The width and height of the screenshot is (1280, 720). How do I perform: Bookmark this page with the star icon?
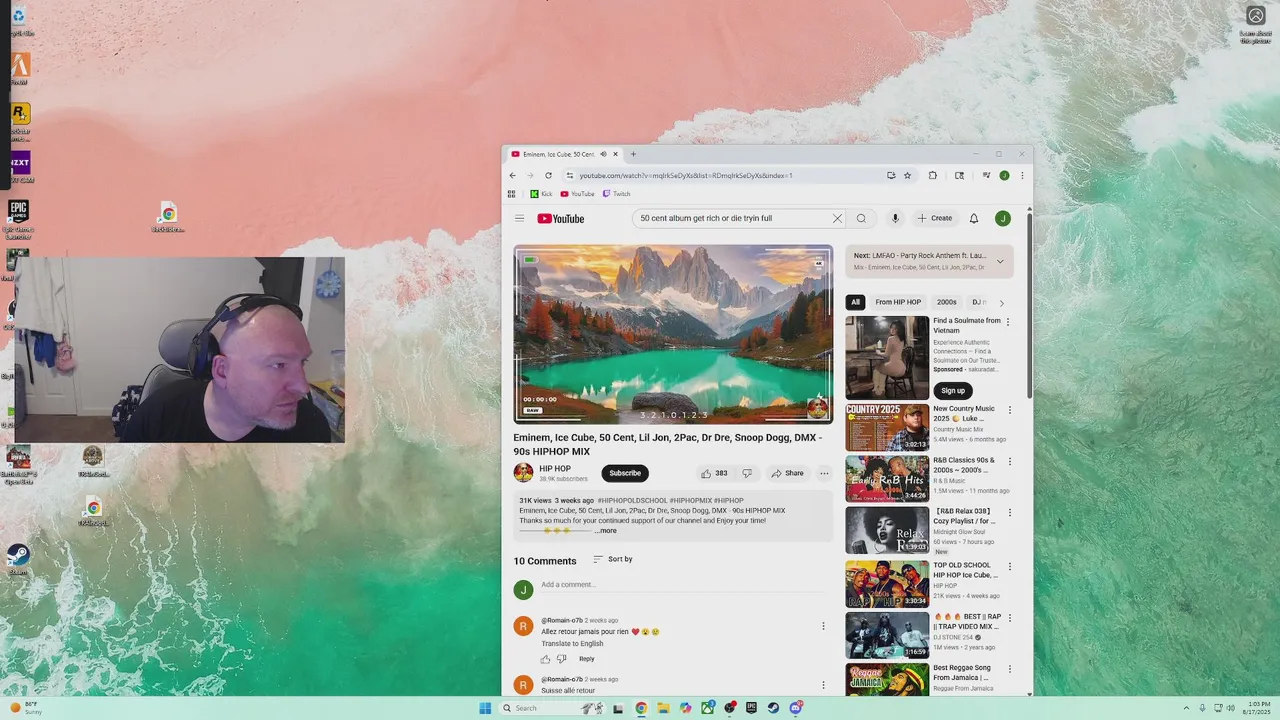pos(907,175)
